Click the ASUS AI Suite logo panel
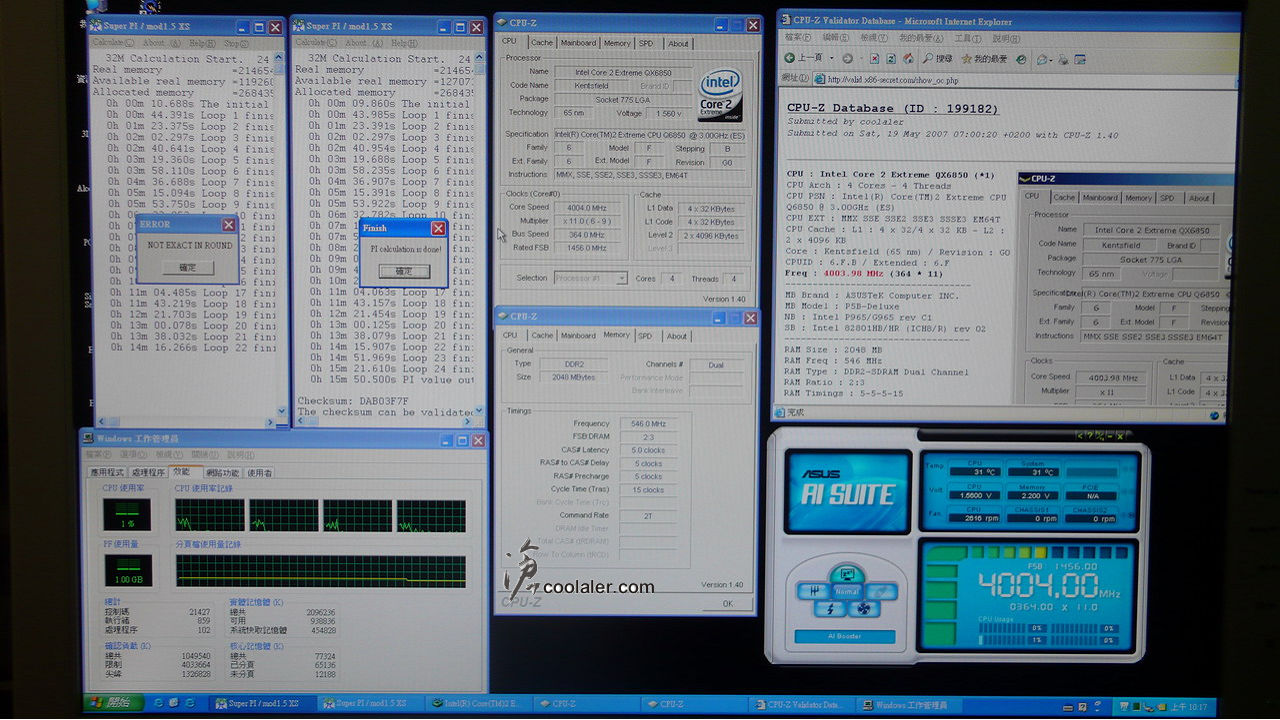This screenshot has width=1280, height=720. pyautogui.click(x=847, y=491)
